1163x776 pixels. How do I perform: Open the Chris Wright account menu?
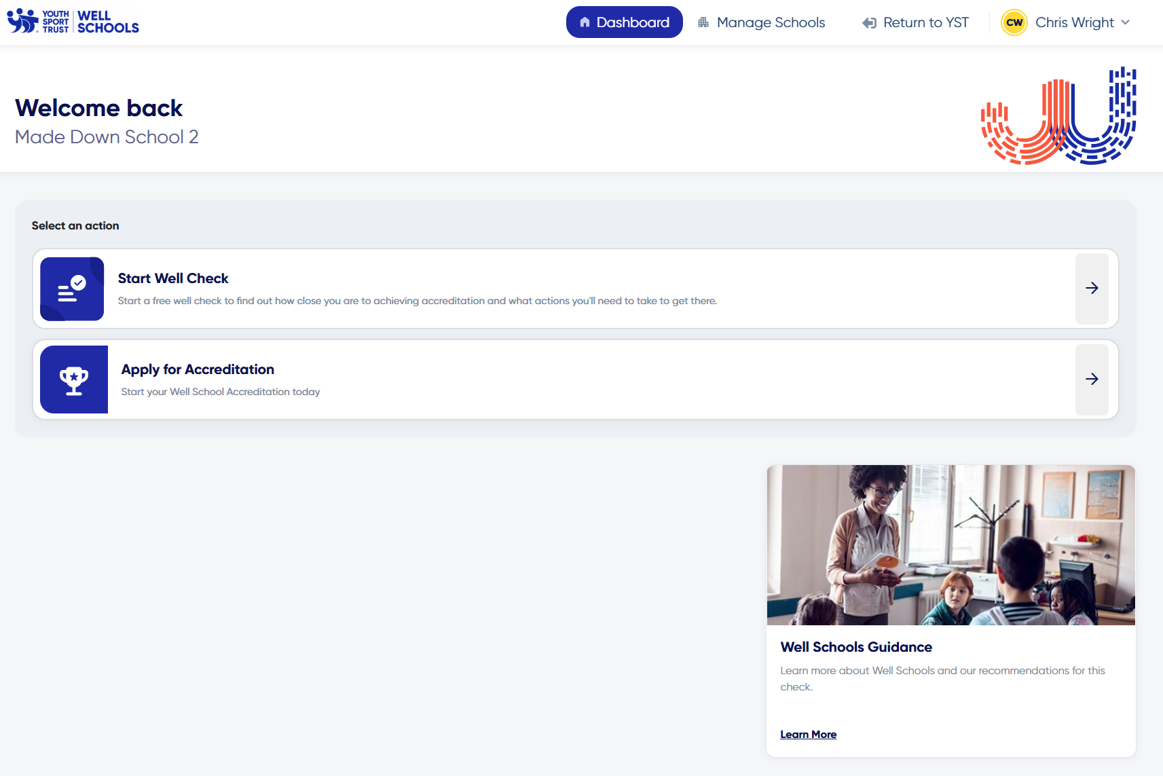(1072, 21)
